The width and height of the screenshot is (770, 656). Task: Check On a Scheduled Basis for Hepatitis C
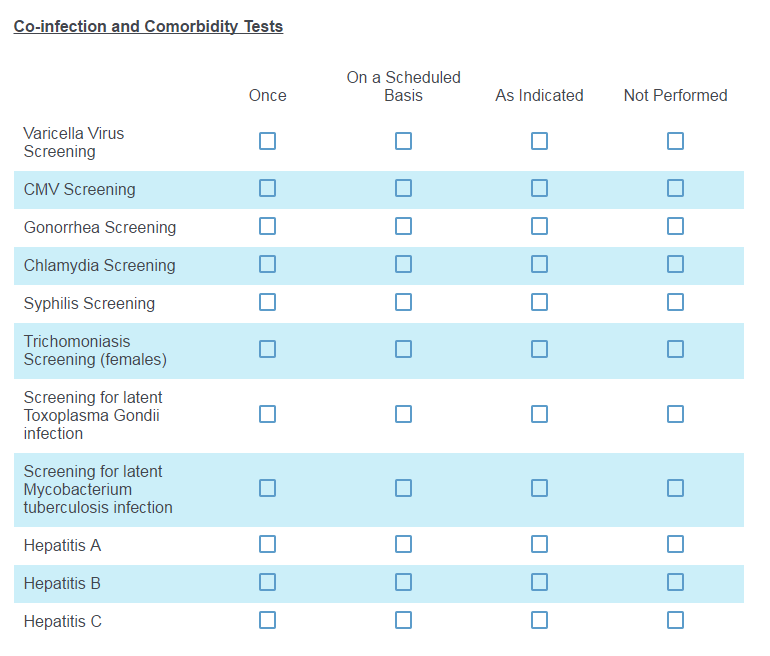[x=403, y=620]
